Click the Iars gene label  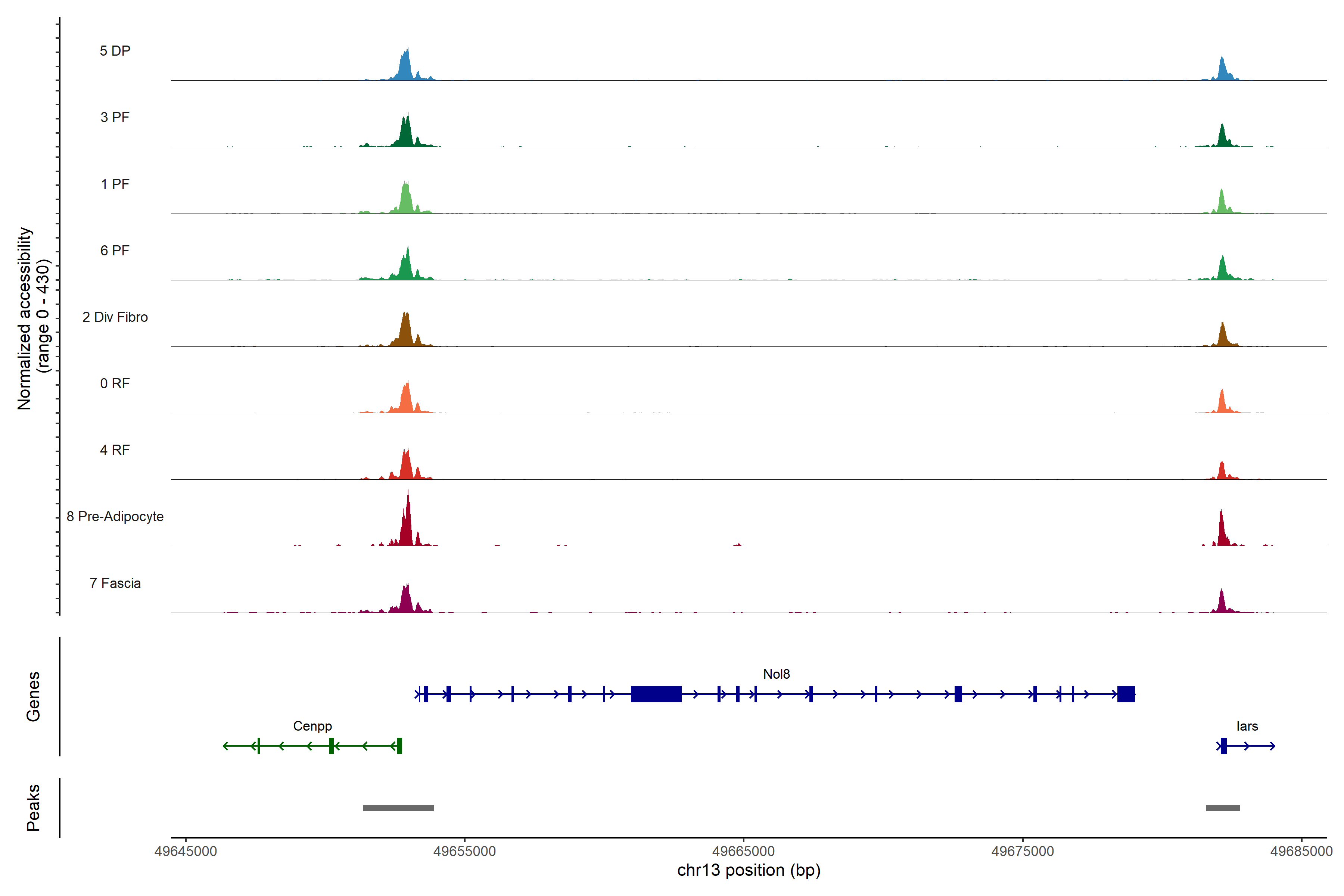click(x=1247, y=726)
